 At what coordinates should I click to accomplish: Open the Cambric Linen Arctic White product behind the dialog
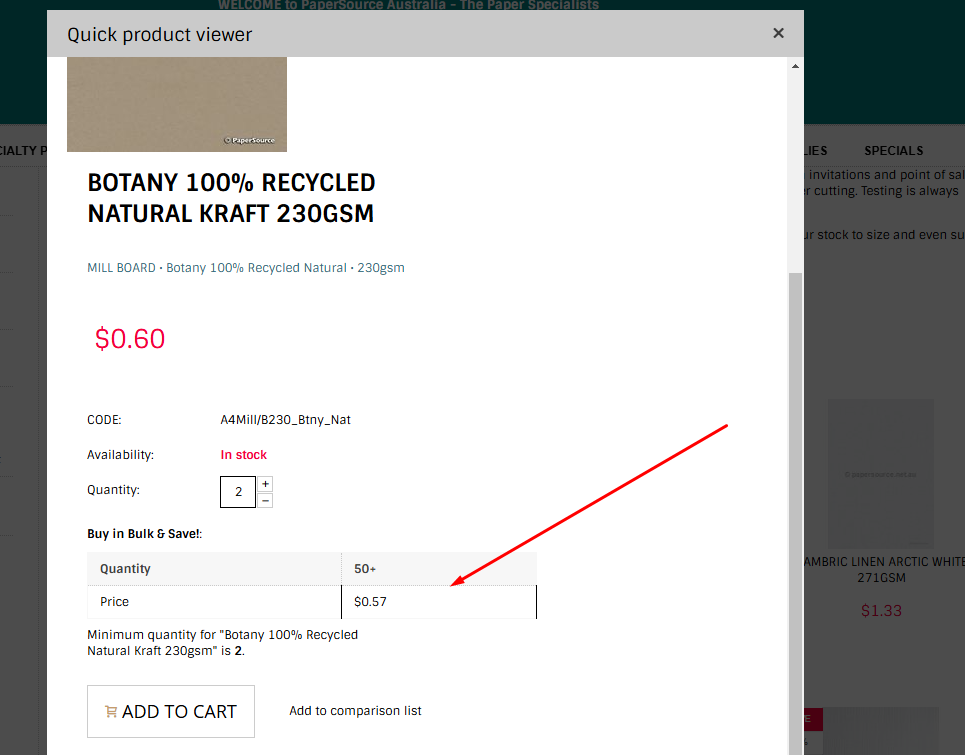coord(885,570)
